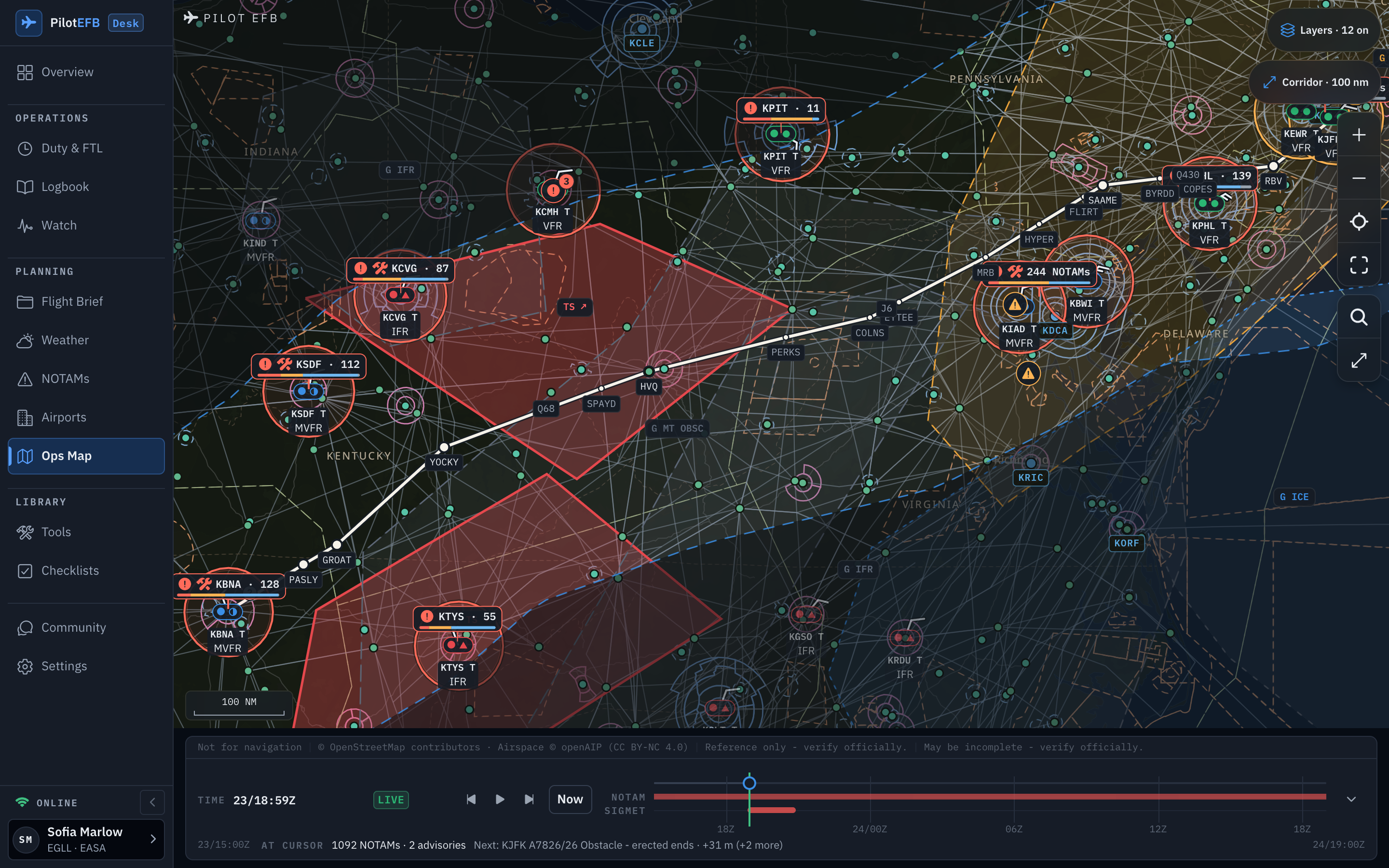The image size is (1389, 868).
Task: Click the ONLINE wifi status icon
Action: click(22, 802)
